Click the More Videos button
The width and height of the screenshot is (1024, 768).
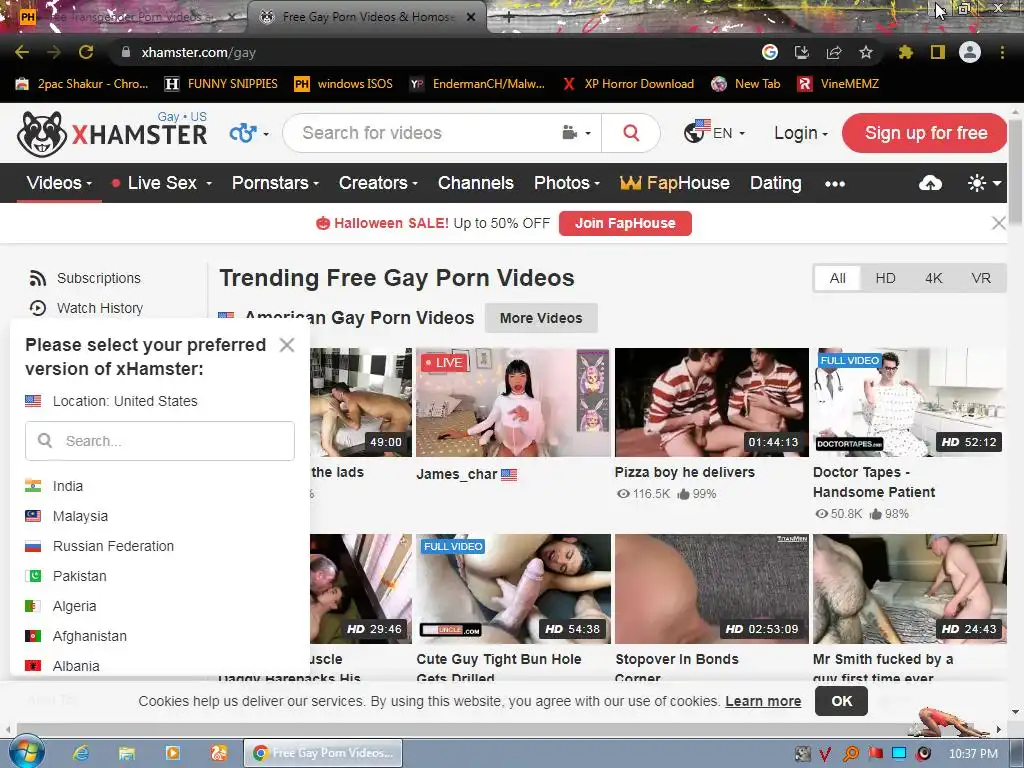pyautogui.click(x=541, y=318)
